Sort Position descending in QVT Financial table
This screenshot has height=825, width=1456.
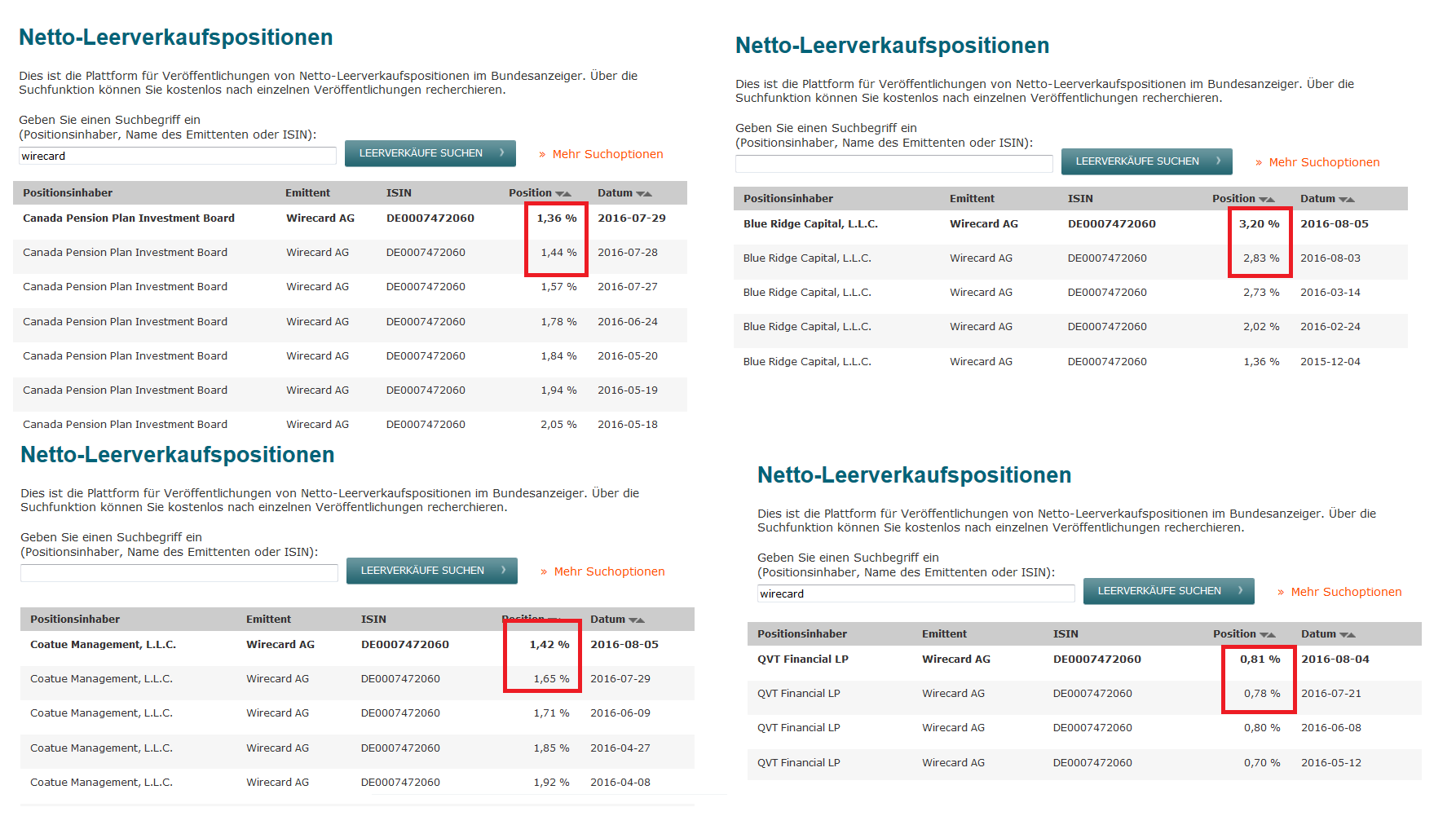tap(1263, 634)
